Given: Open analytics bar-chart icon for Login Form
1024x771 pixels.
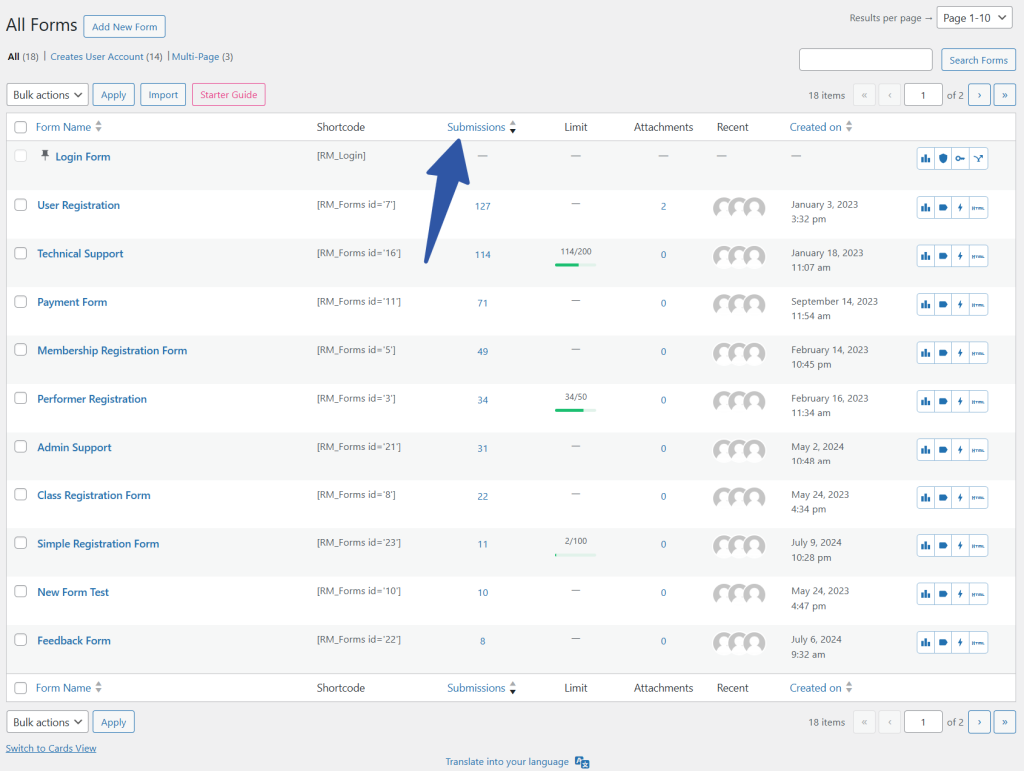Looking at the screenshot, I should coord(926,158).
